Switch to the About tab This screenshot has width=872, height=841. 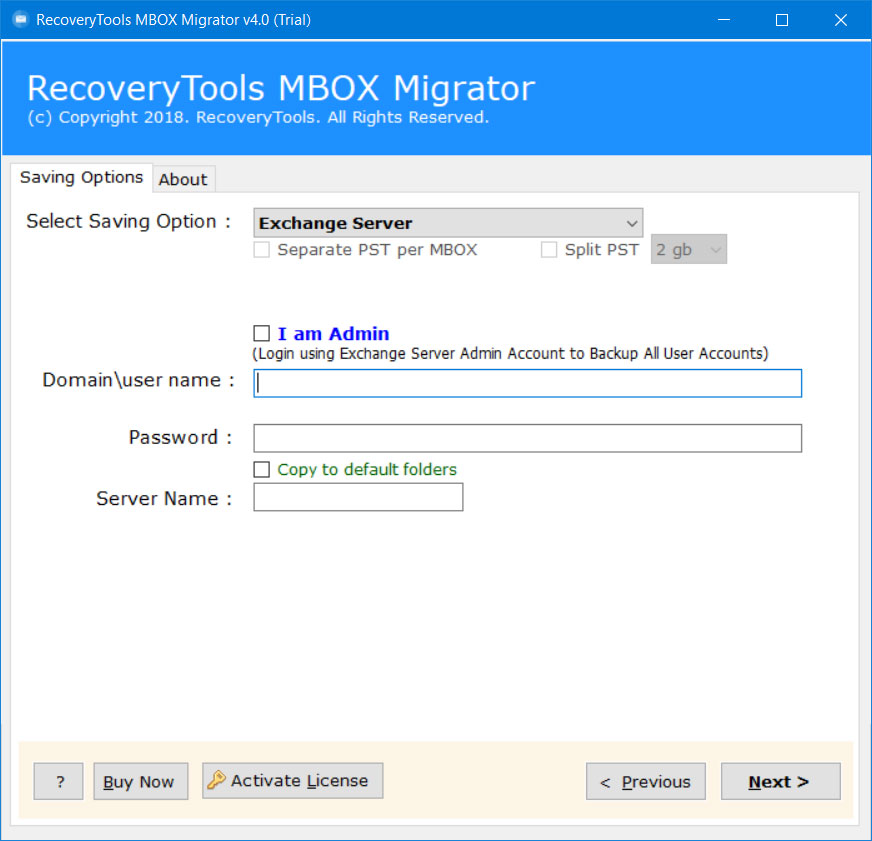tap(183, 179)
